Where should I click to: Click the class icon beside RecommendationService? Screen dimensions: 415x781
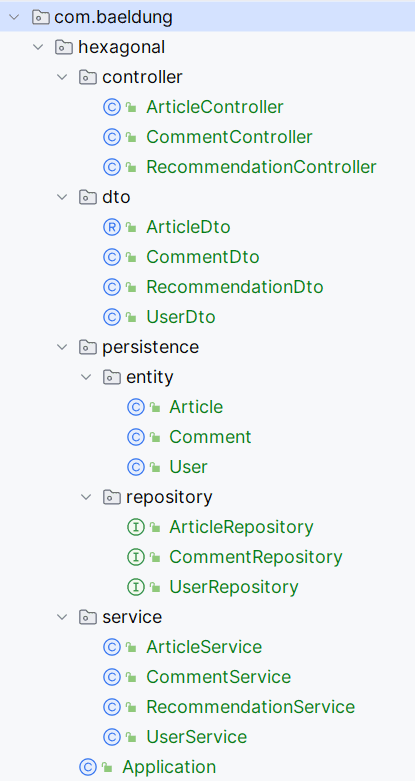[112, 707]
